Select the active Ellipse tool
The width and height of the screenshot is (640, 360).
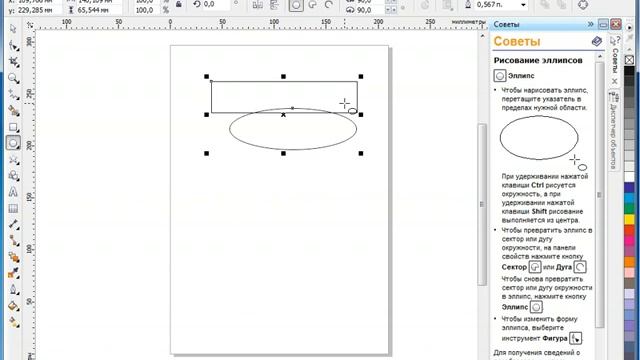[x=13, y=143]
